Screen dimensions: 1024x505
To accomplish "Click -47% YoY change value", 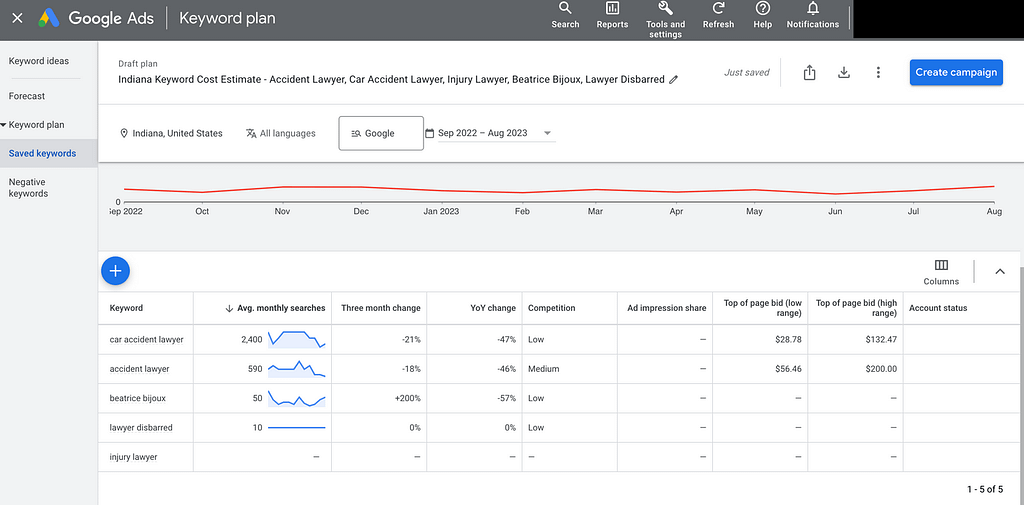I will [x=505, y=340].
